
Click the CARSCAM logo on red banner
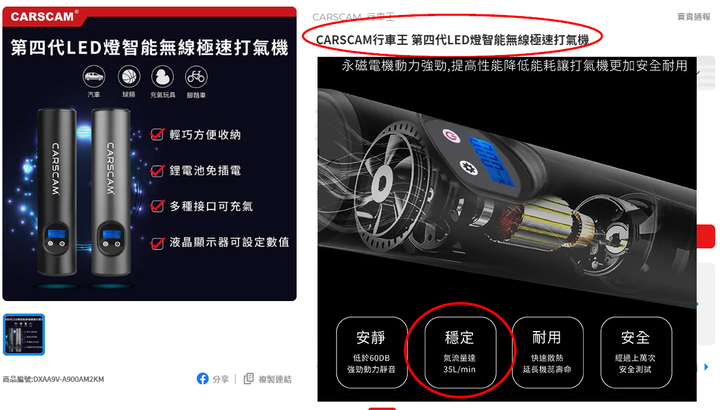(44, 17)
